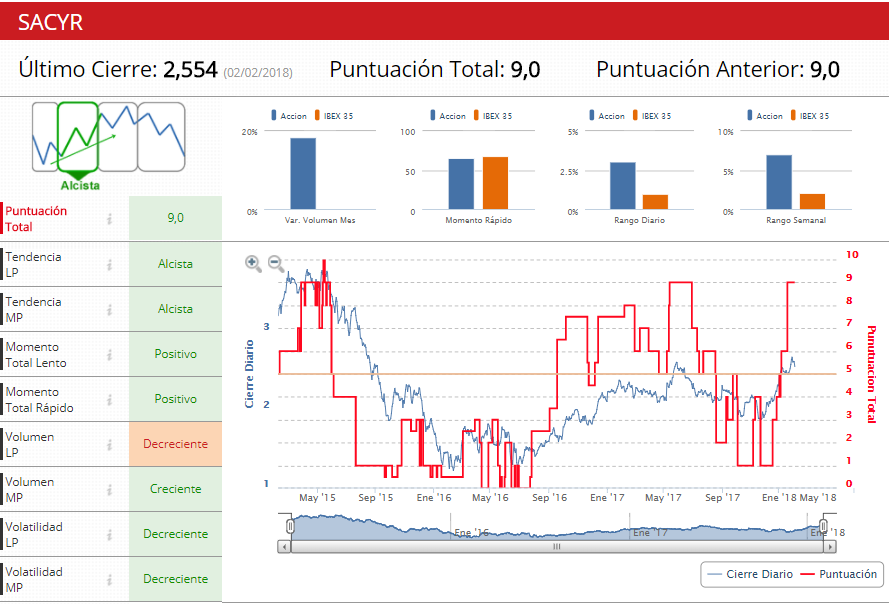Click Decreciente value for Volatilidad MP
The width and height of the screenshot is (891, 604).
(x=176, y=579)
